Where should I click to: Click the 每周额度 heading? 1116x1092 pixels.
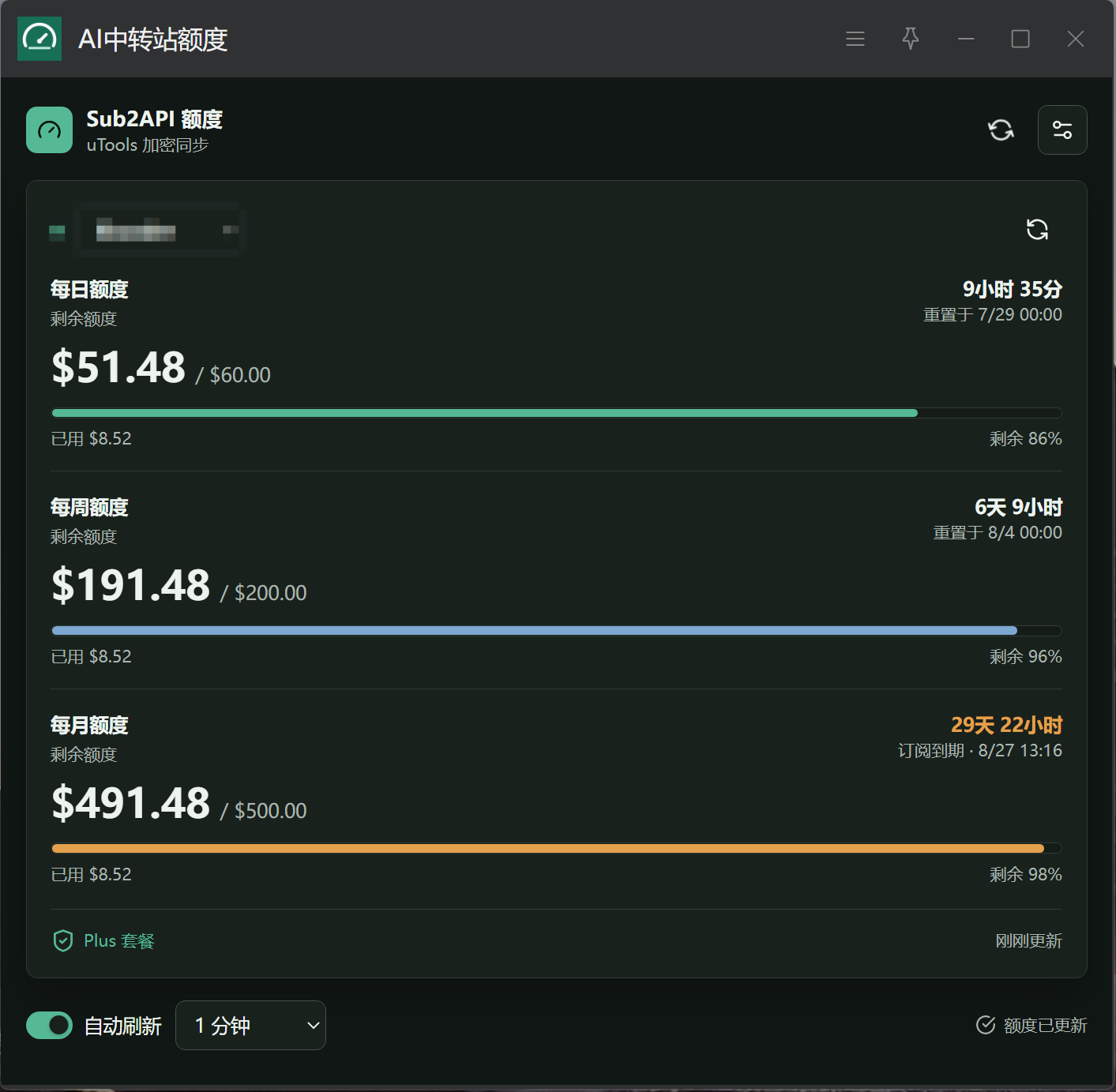point(89,508)
